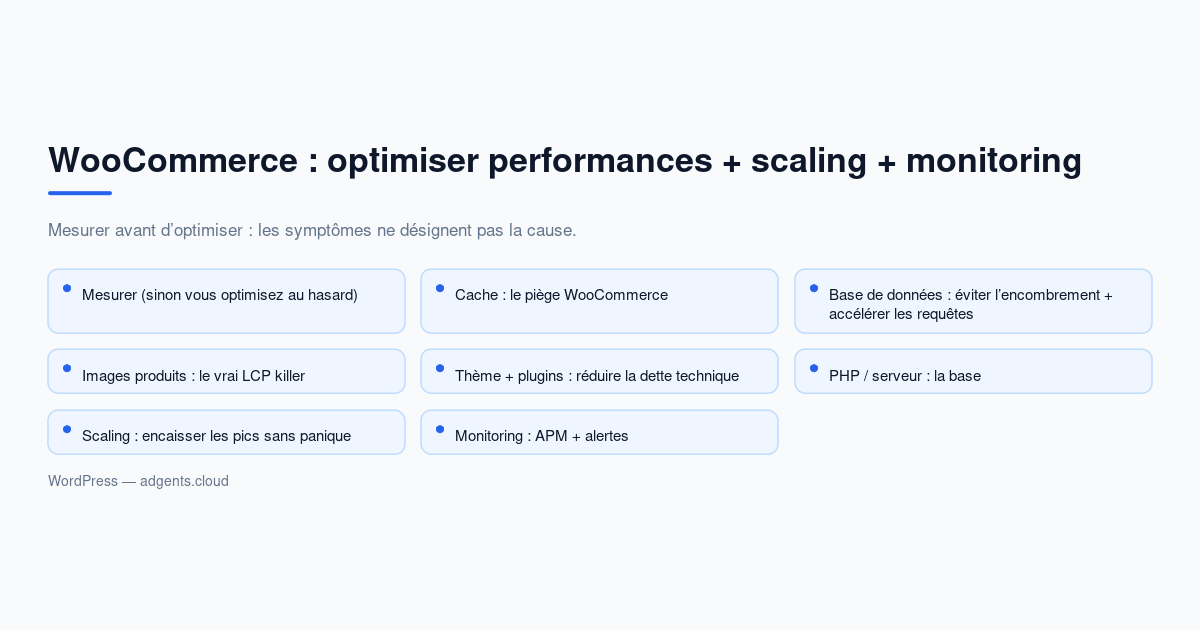Viewport: 1200px width, 630px height.
Task: Open the 'Mesurer (sinon vous optimisez au hasard)' card
Action: click(226, 301)
